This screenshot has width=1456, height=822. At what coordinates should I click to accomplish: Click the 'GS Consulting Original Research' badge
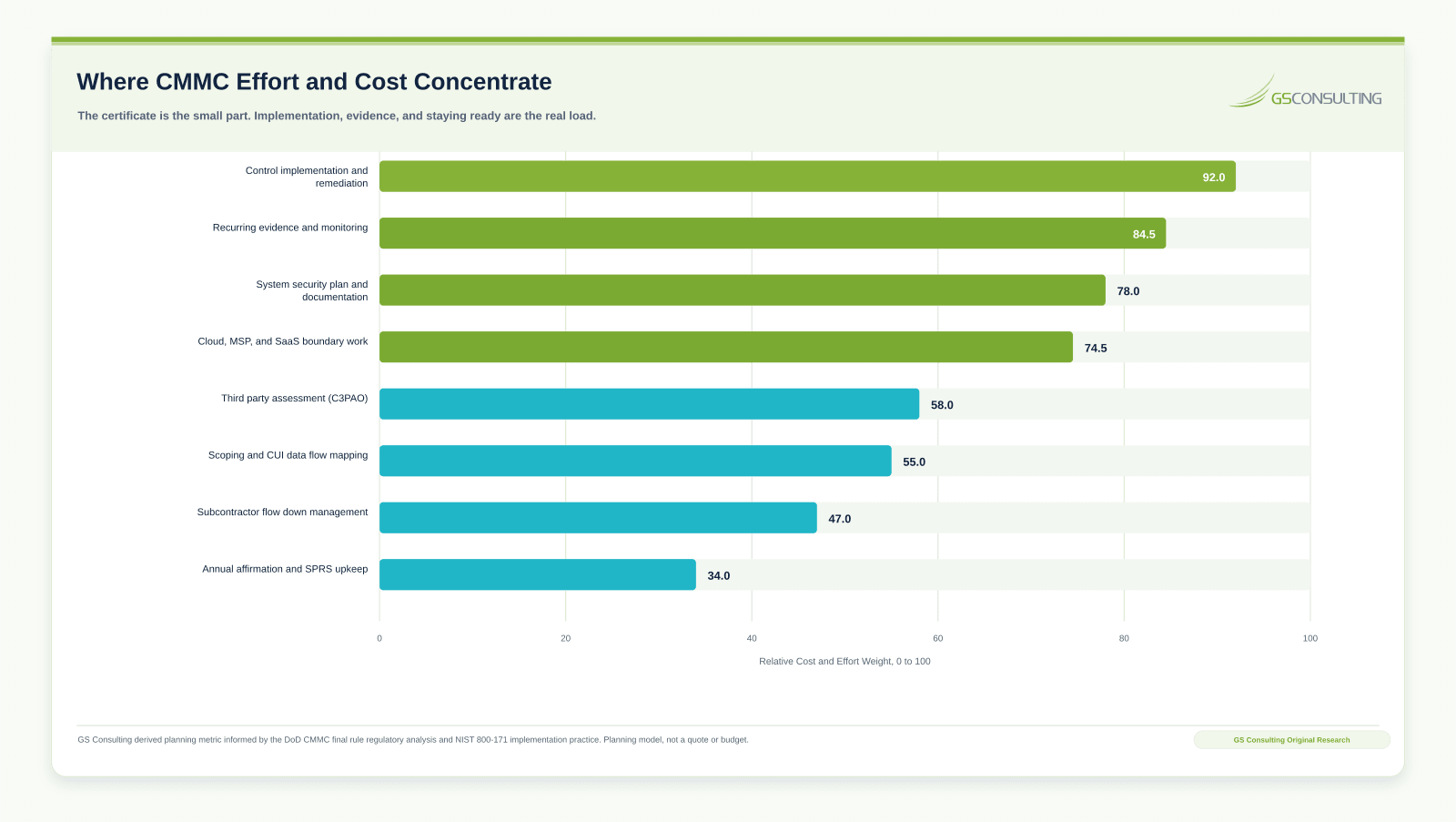coord(1291,740)
